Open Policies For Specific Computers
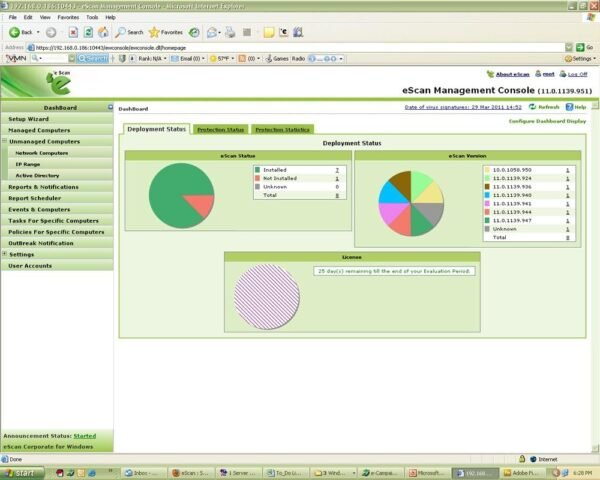600x480 pixels. [57, 232]
